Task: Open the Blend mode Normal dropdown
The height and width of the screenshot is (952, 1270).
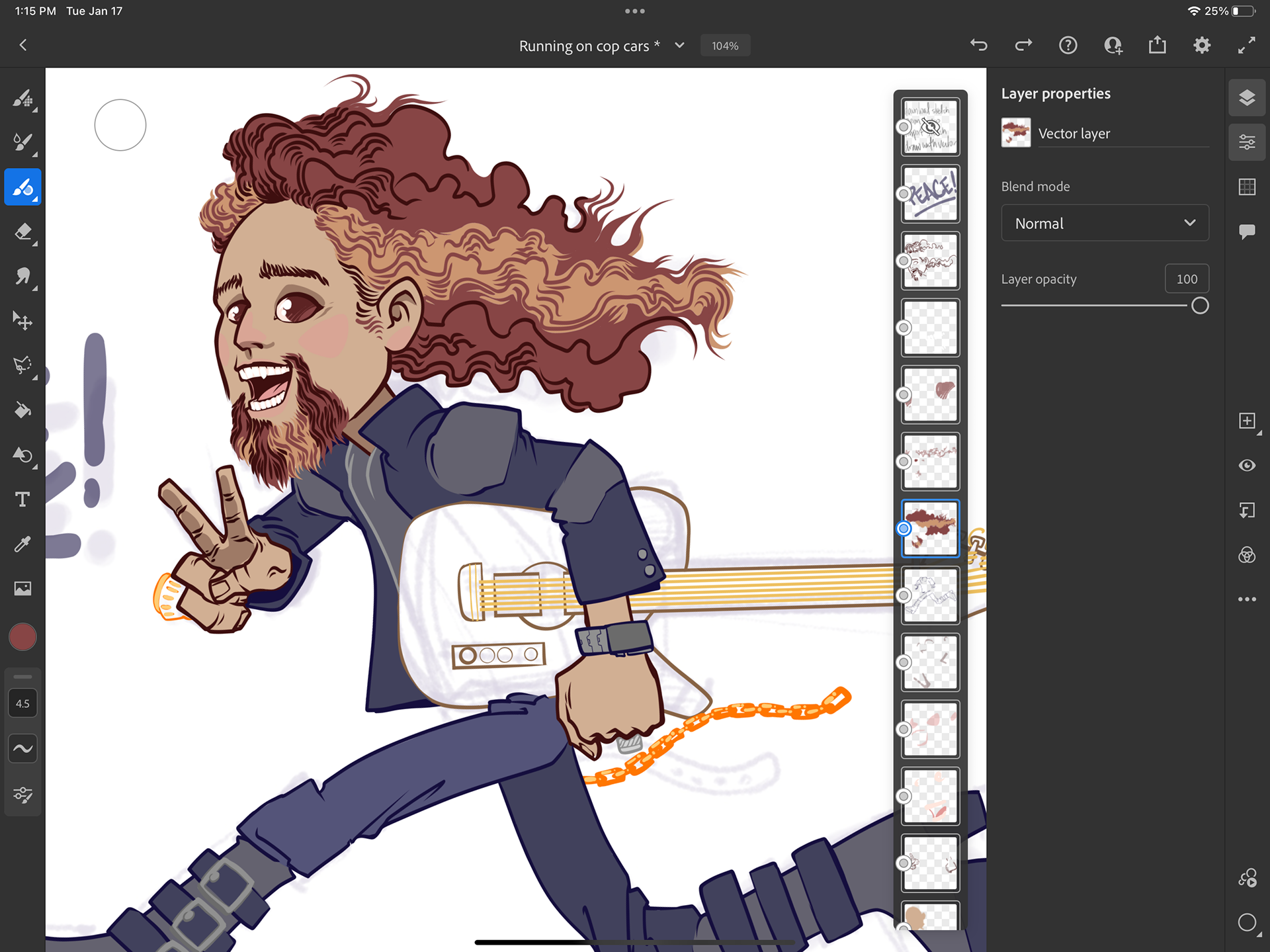Action: click(1105, 224)
